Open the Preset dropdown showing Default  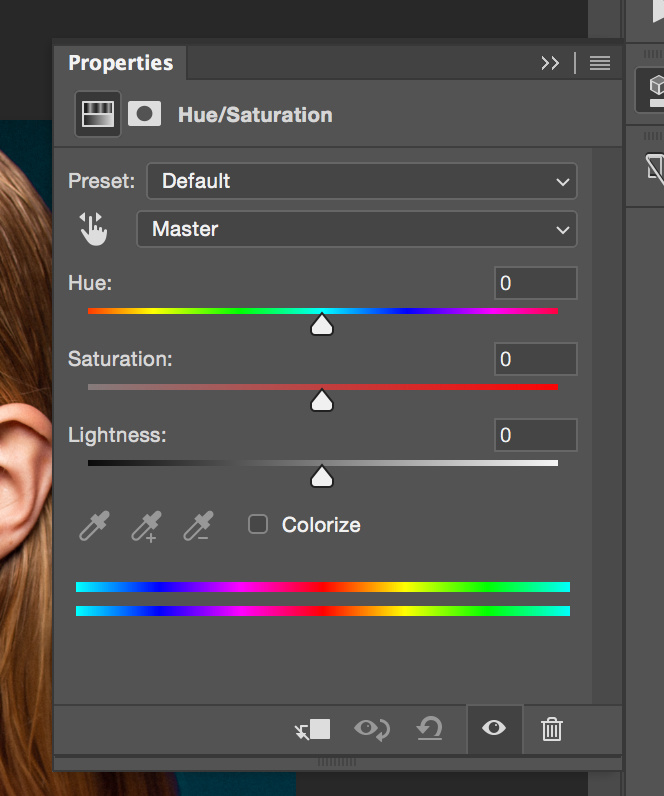click(x=361, y=181)
